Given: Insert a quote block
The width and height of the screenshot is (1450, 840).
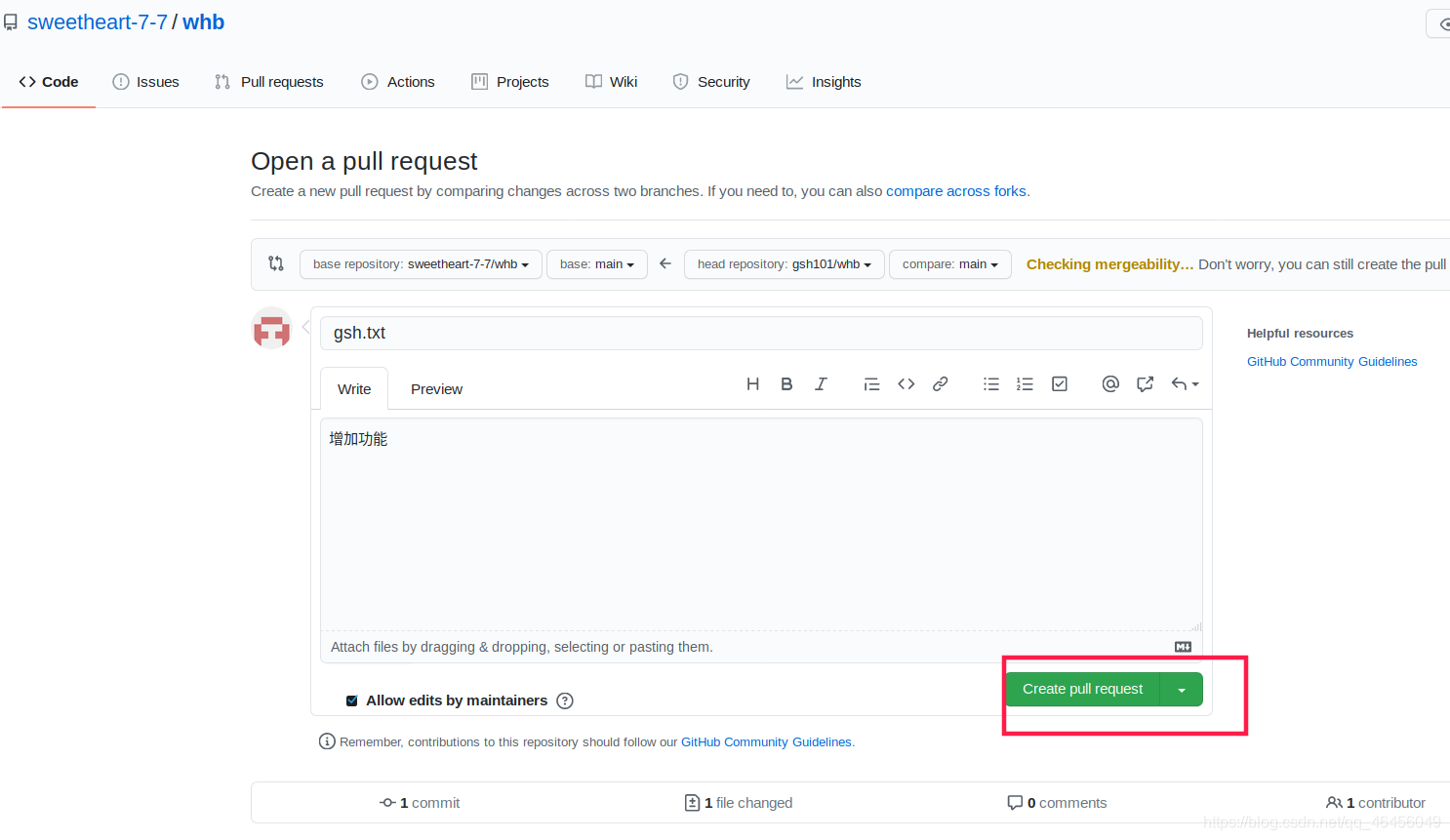Looking at the screenshot, I should pyautogui.click(x=871, y=384).
